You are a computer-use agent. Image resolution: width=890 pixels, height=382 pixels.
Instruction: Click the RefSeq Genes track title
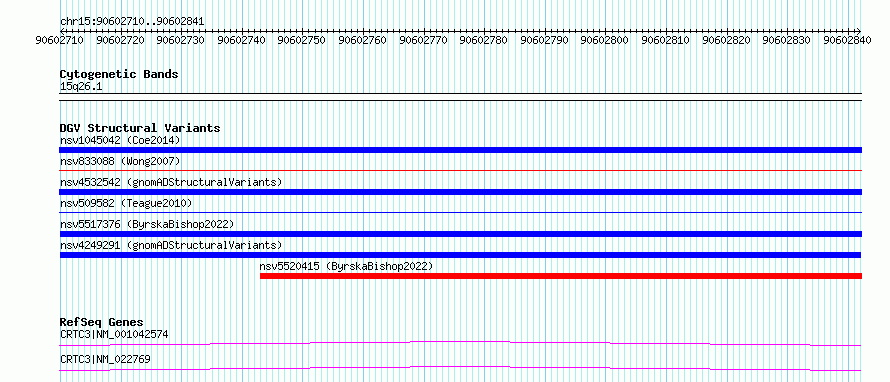click(102, 322)
